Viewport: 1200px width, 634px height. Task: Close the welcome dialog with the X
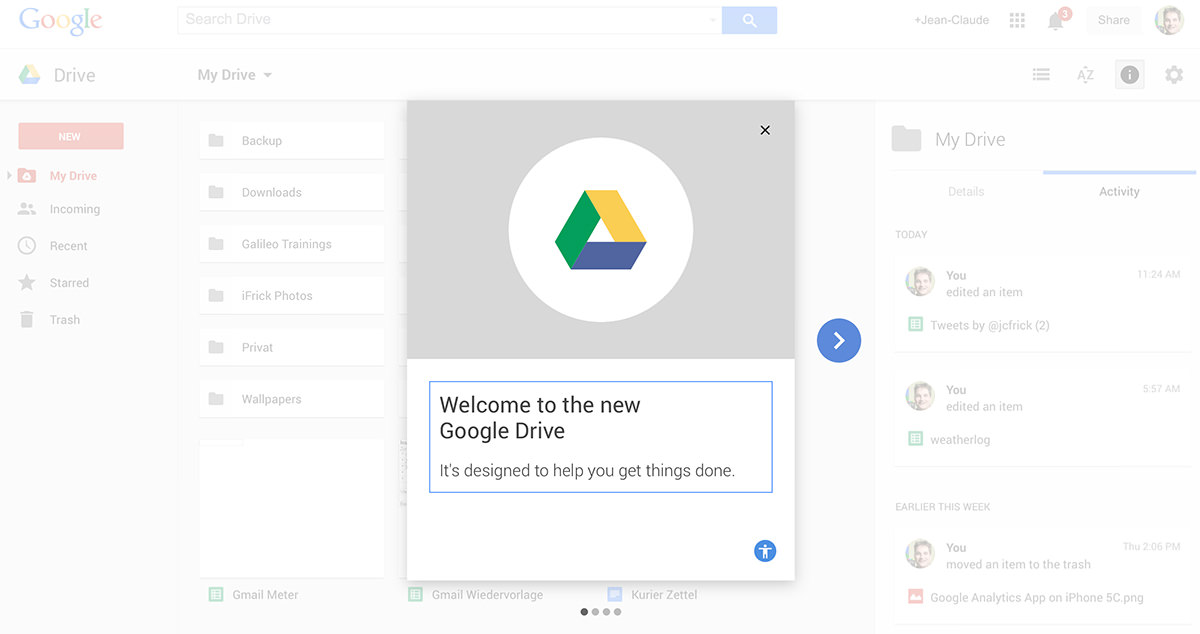(765, 130)
